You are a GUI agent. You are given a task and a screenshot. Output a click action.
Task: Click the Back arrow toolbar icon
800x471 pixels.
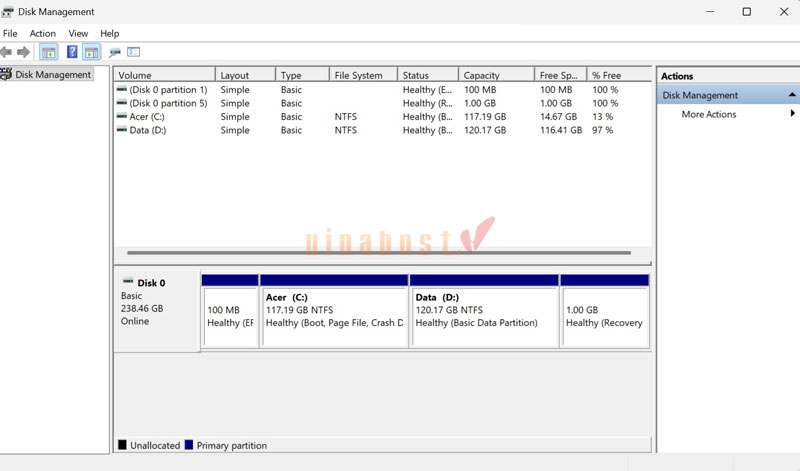(6, 52)
